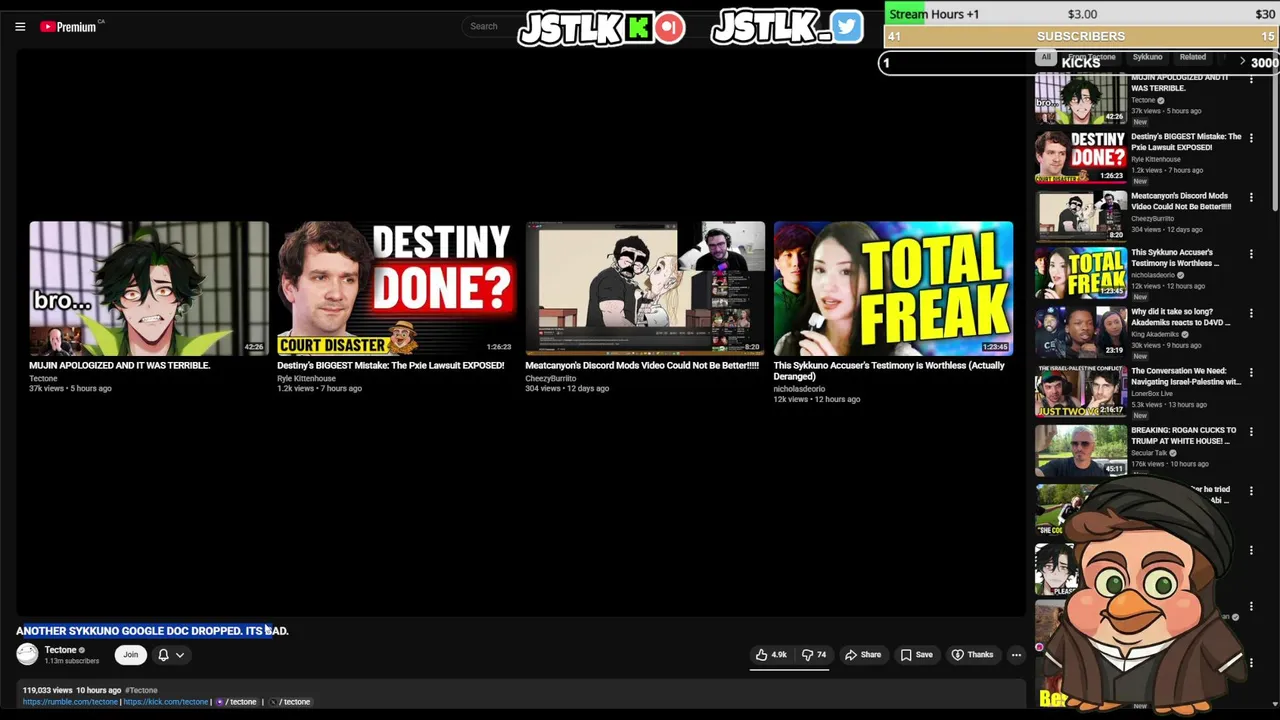Open options menu for Sykkuno Accuser video
The image size is (1280, 720).
tap(1251, 254)
